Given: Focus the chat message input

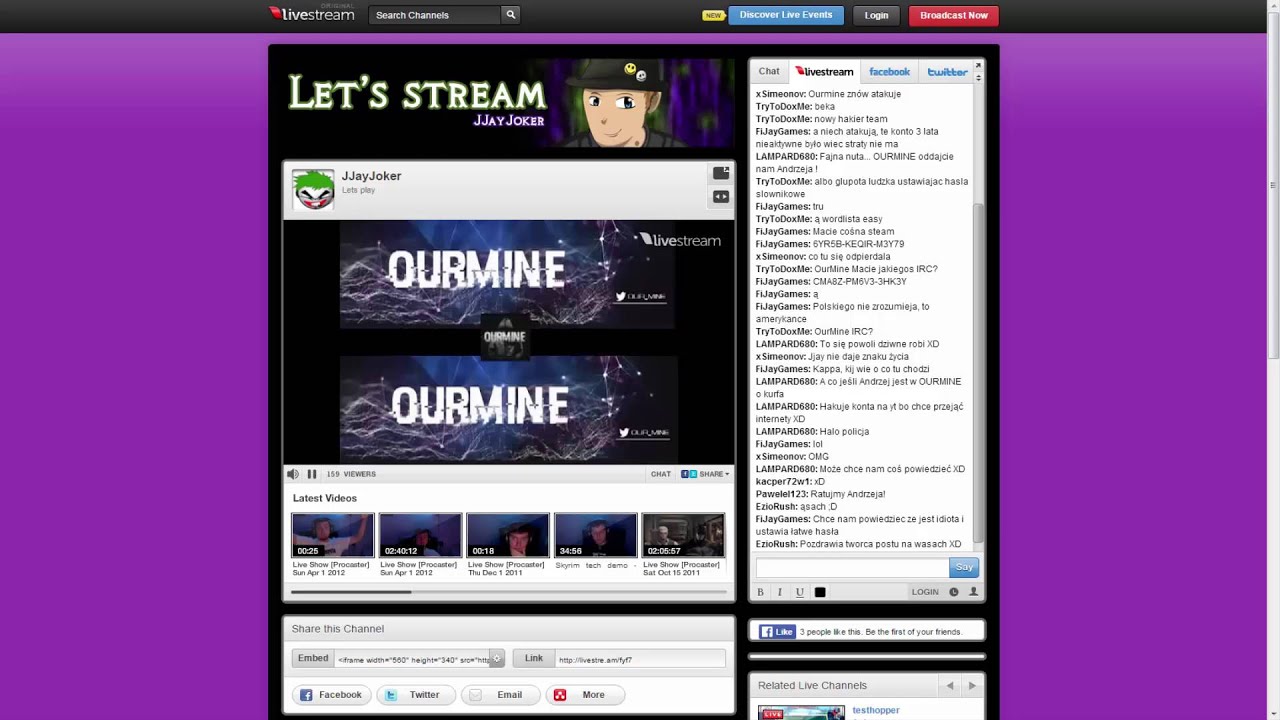Looking at the screenshot, I should 852,567.
